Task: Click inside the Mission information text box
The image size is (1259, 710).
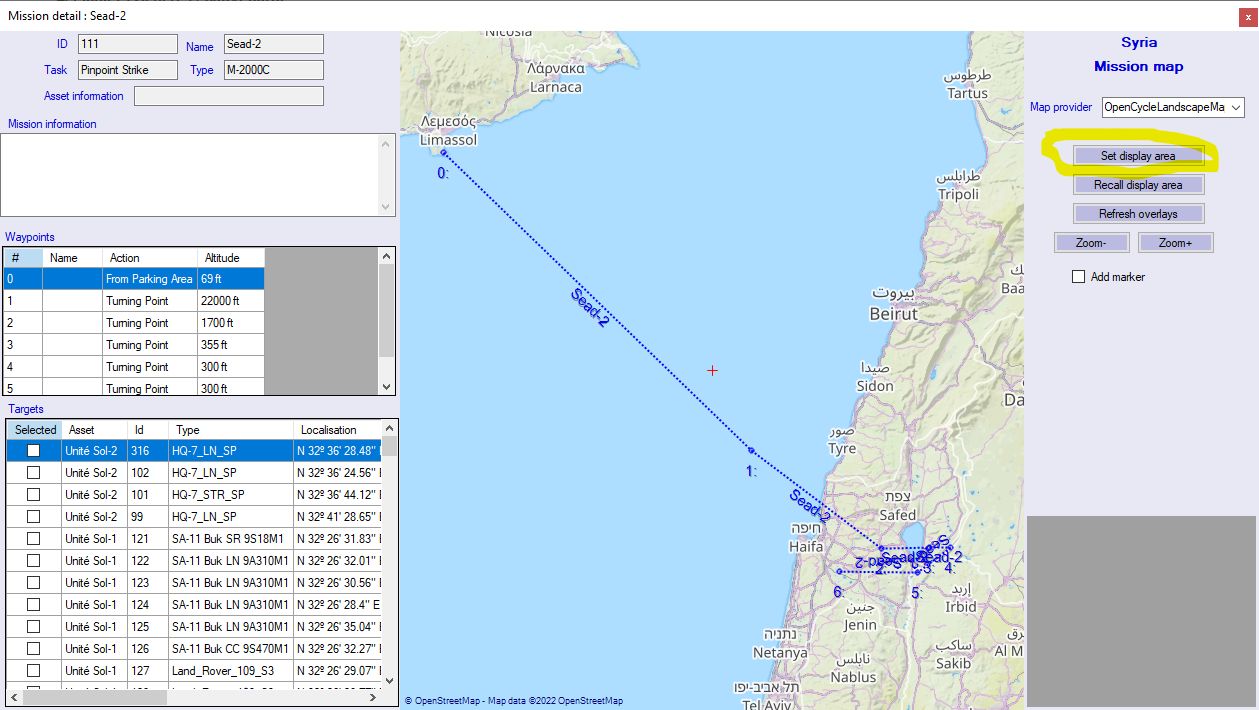Action: (x=190, y=174)
